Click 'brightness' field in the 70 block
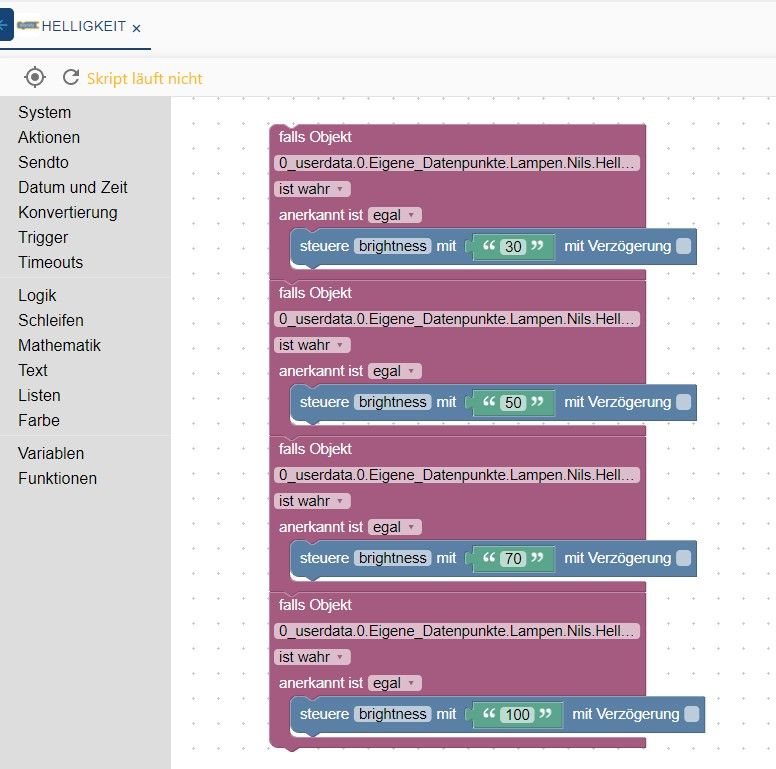776x769 pixels. (392, 558)
